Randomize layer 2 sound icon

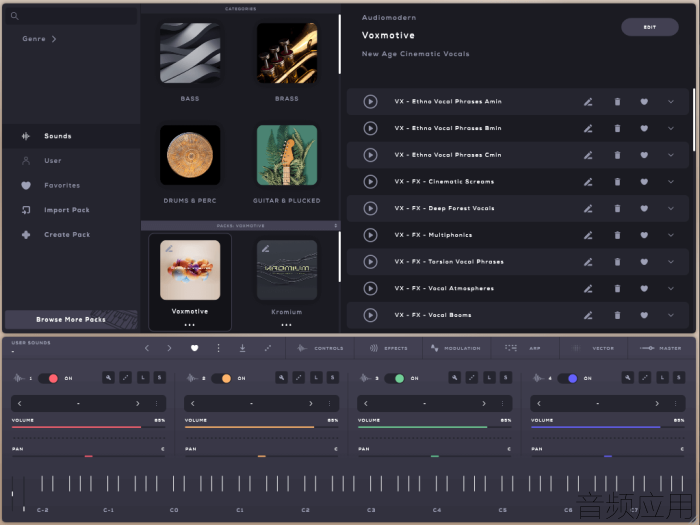coord(299,378)
